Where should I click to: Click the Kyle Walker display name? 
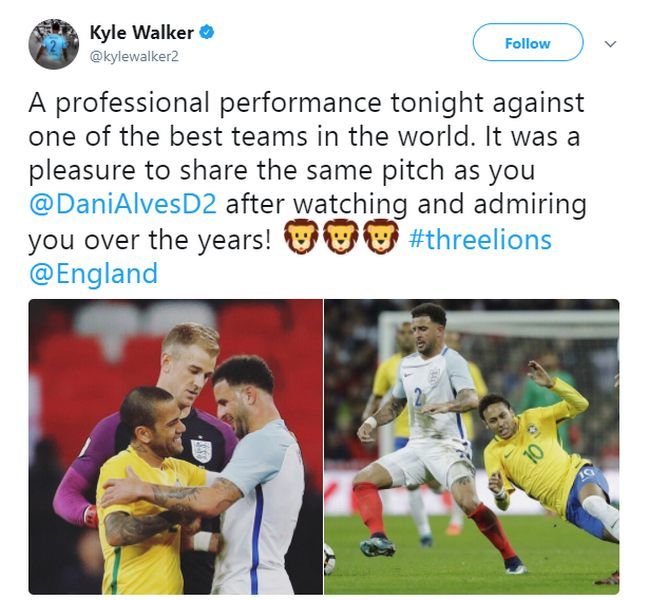point(142,33)
